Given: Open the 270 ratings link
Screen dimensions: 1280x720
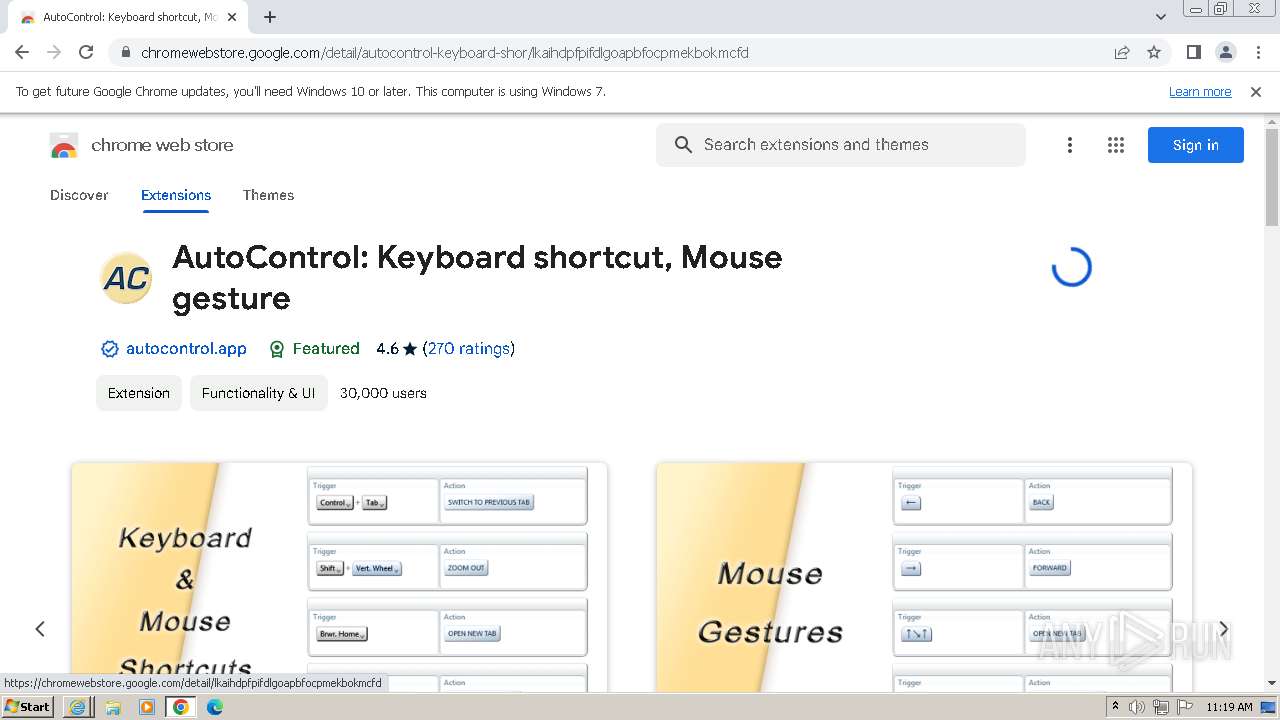Looking at the screenshot, I should pos(469,349).
